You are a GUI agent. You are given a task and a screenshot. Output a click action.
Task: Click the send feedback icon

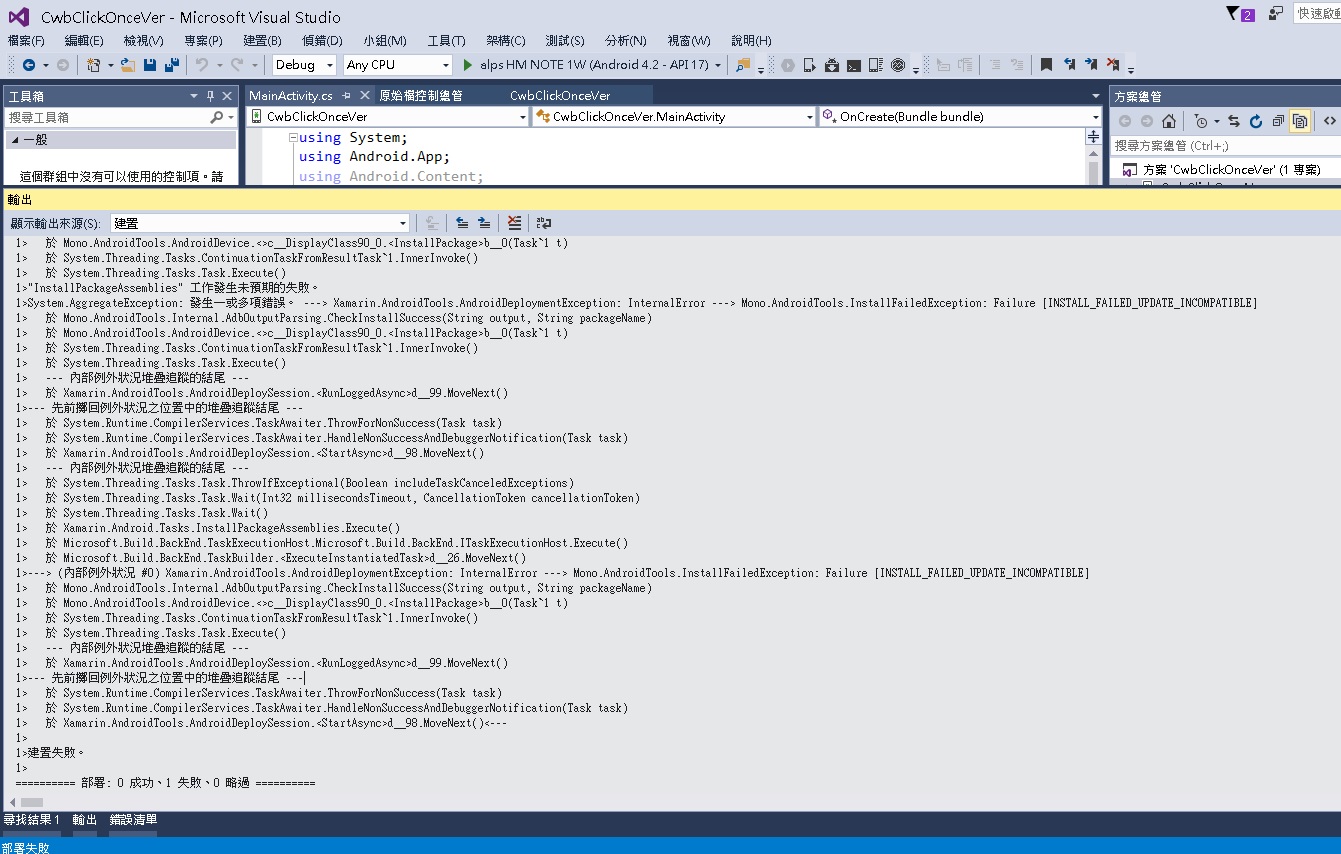point(1275,14)
